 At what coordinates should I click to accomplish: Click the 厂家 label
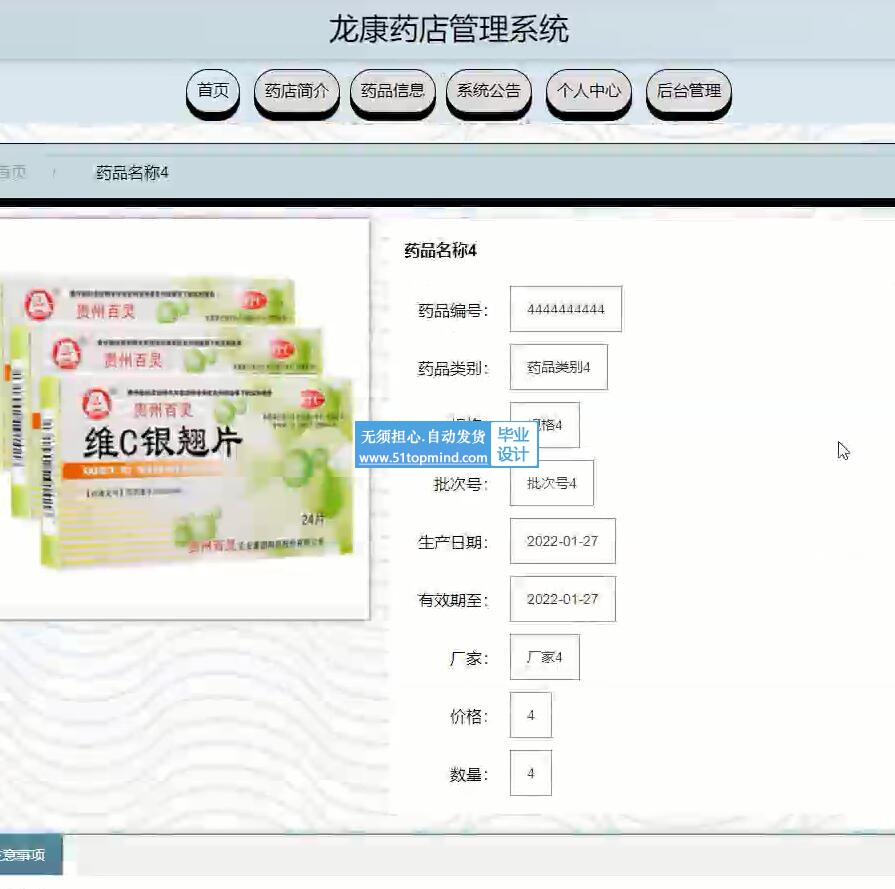[x=469, y=659]
